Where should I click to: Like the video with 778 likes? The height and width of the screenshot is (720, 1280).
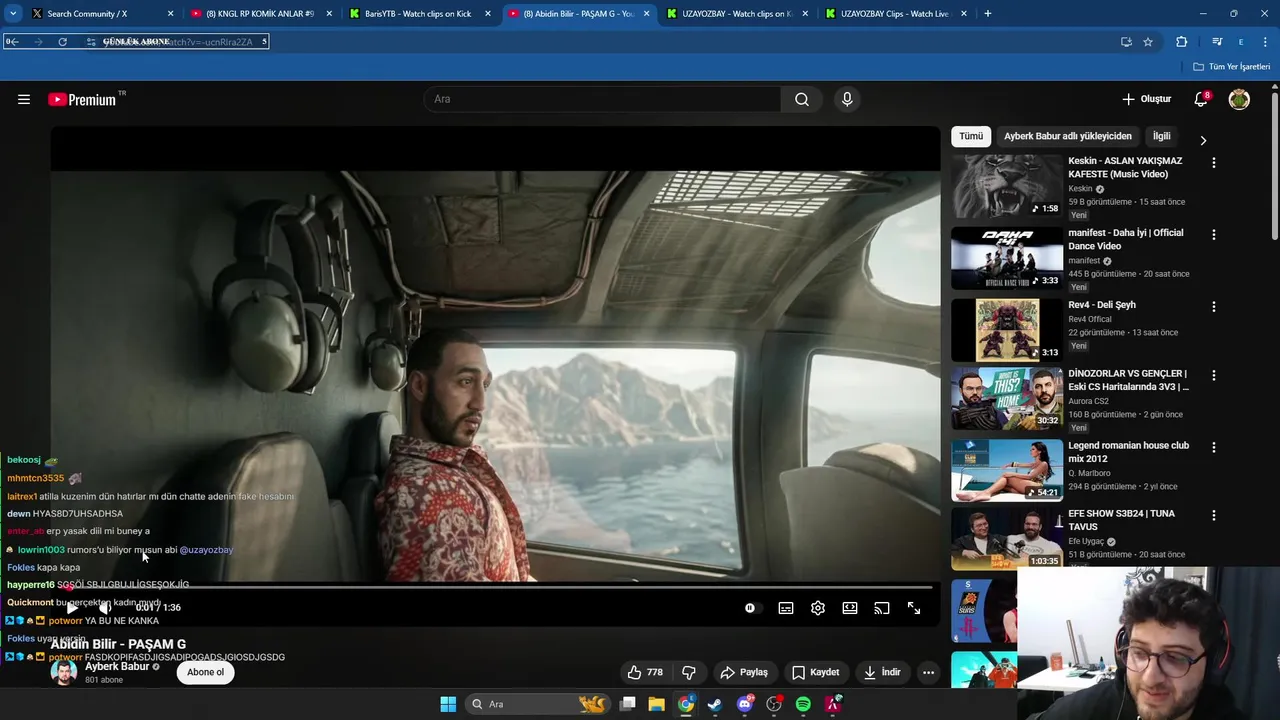pos(645,672)
